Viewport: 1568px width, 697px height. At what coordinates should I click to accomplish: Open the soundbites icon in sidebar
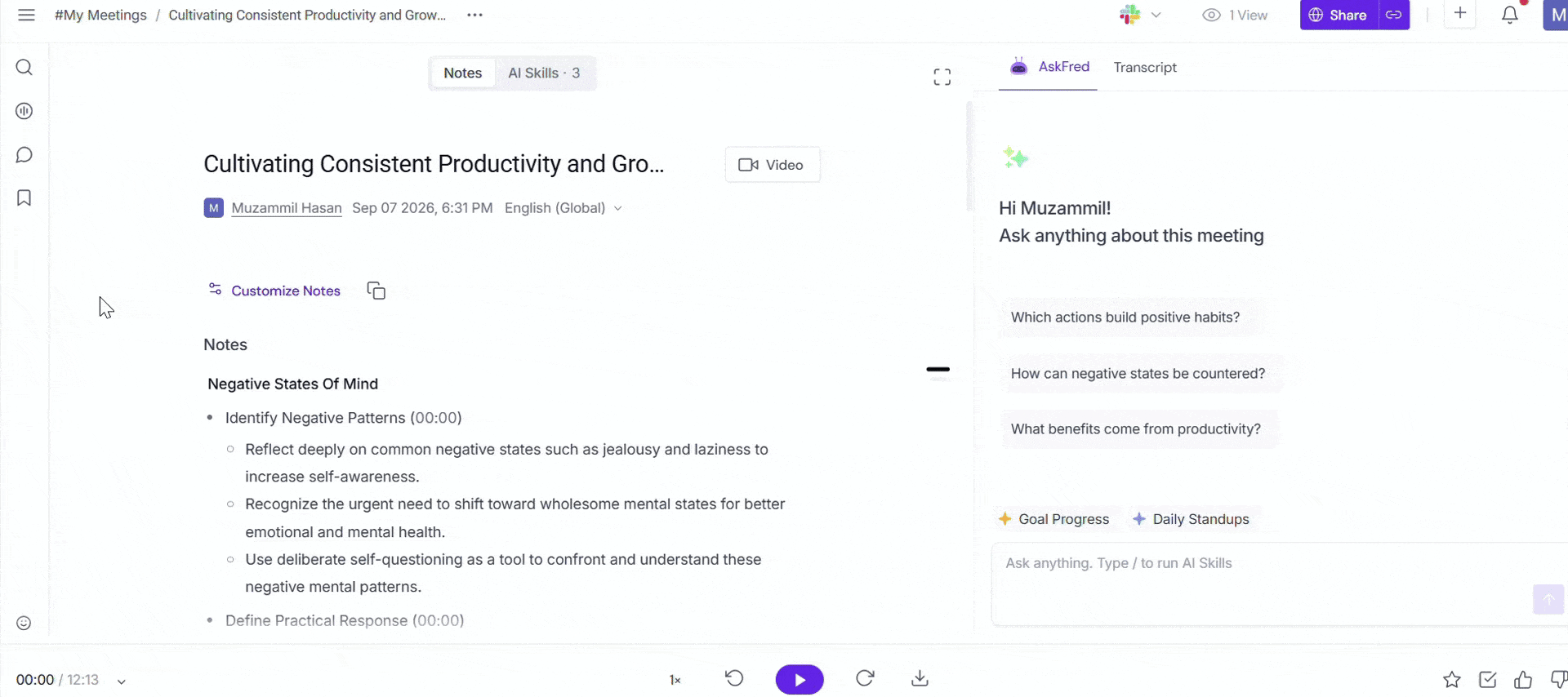(x=24, y=111)
